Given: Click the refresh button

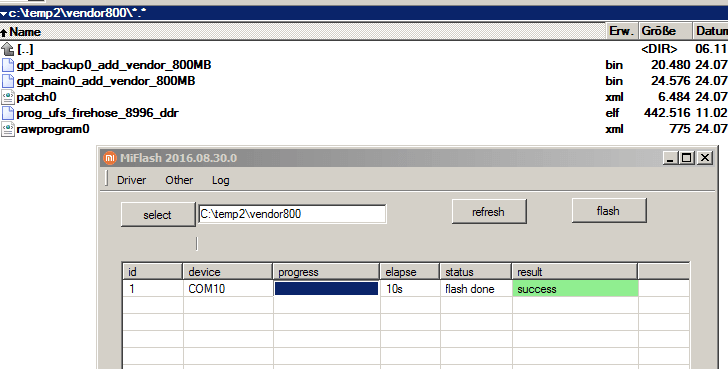Looking at the screenshot, I should point(489,212).
